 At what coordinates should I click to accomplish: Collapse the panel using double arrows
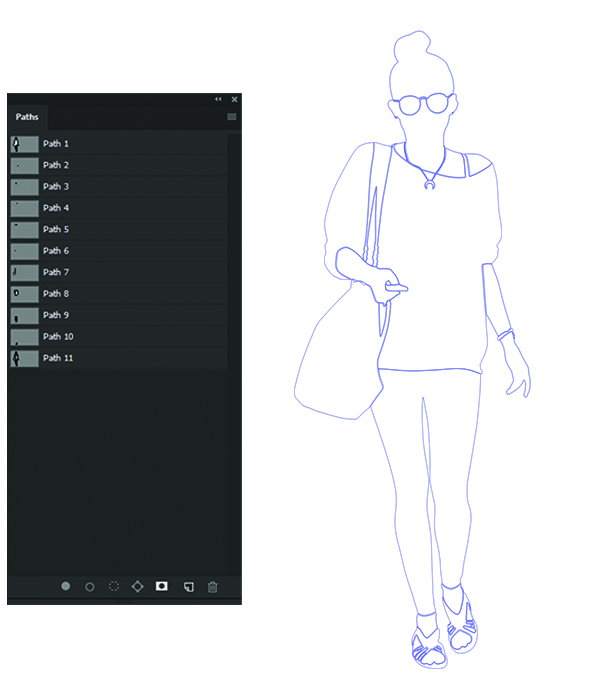tap(218, 99)
